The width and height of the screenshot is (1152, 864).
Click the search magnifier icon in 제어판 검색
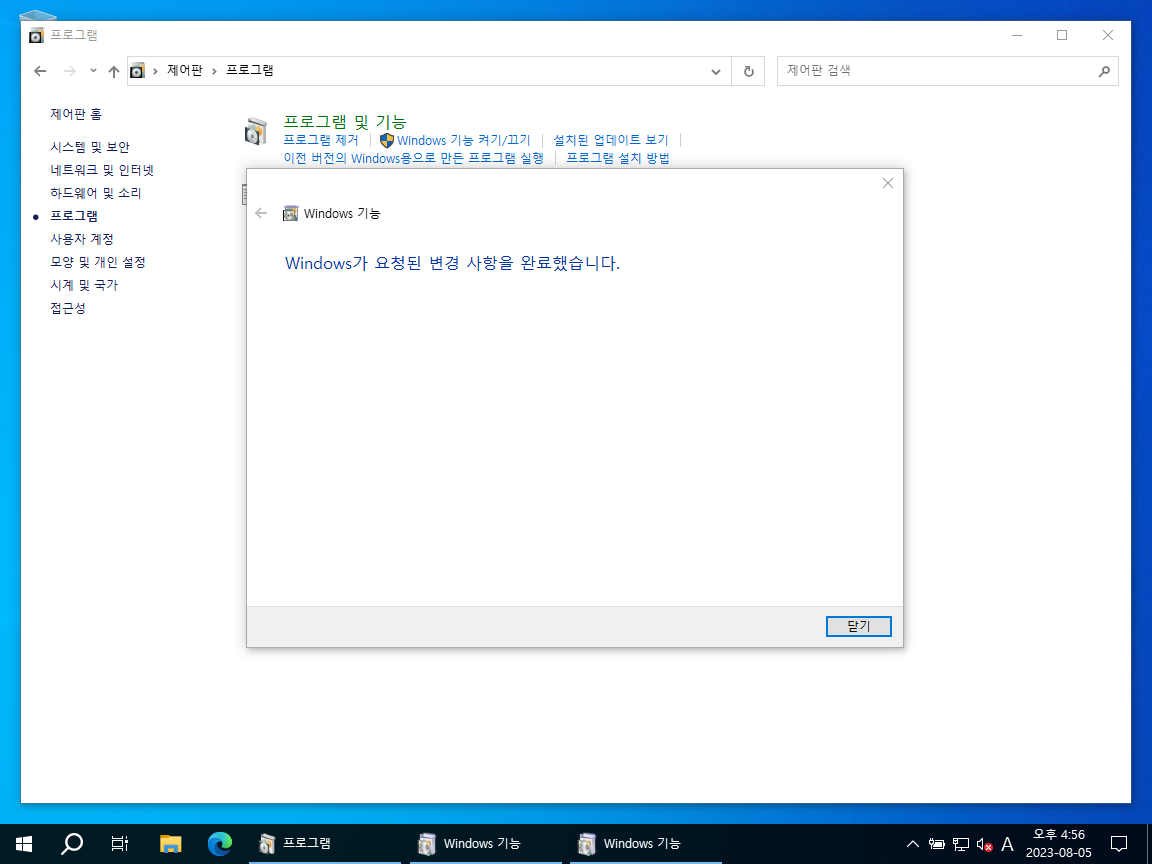(1104, 71)
